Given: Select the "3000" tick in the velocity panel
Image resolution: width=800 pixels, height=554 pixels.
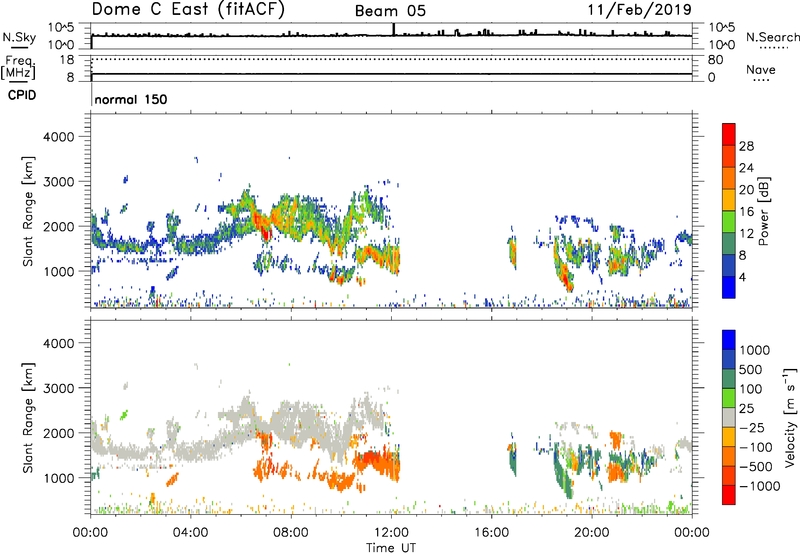Looking at the screenshot, I should [59, 388].
